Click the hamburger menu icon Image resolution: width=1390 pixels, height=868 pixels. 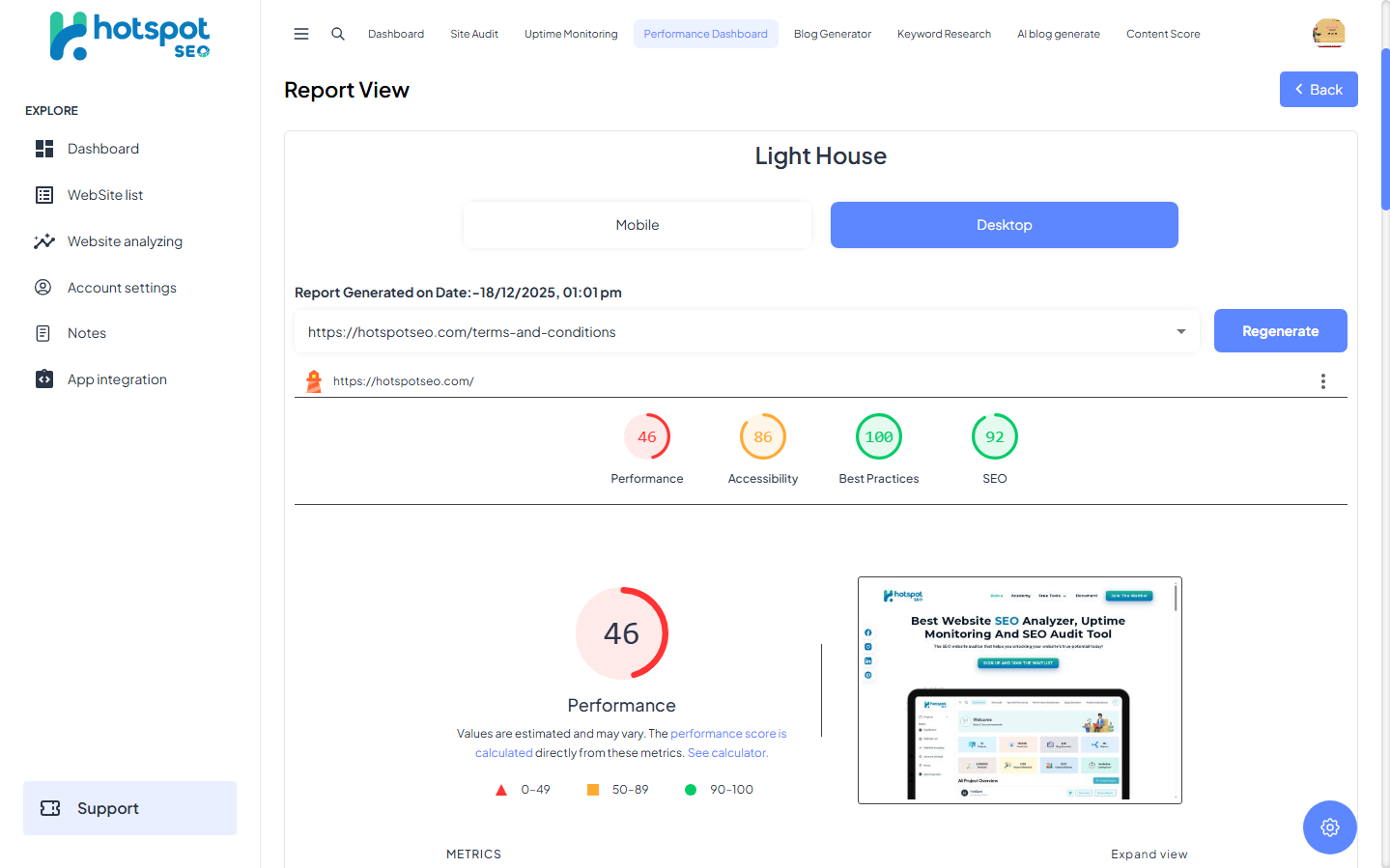coord(301,34)
